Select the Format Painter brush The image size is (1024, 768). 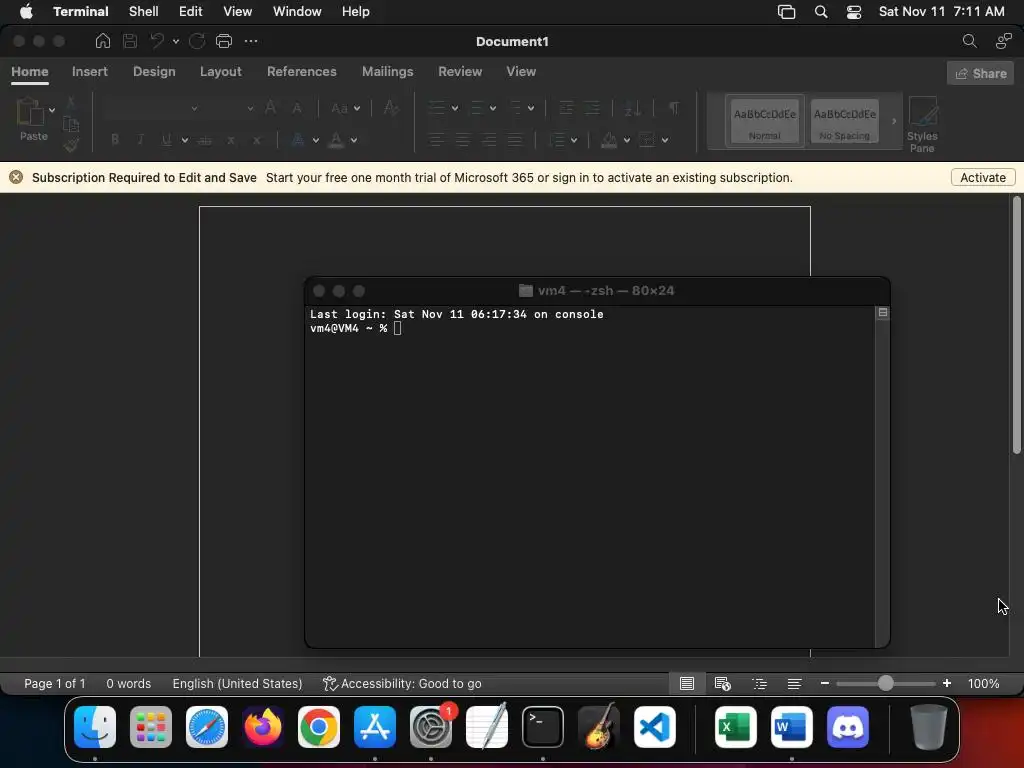[x=71, y=145]
